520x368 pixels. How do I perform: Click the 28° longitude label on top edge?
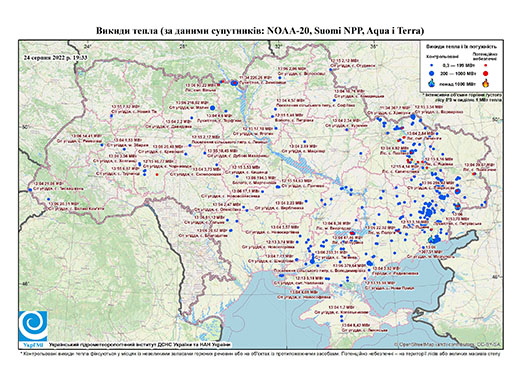tap(182, 46)
